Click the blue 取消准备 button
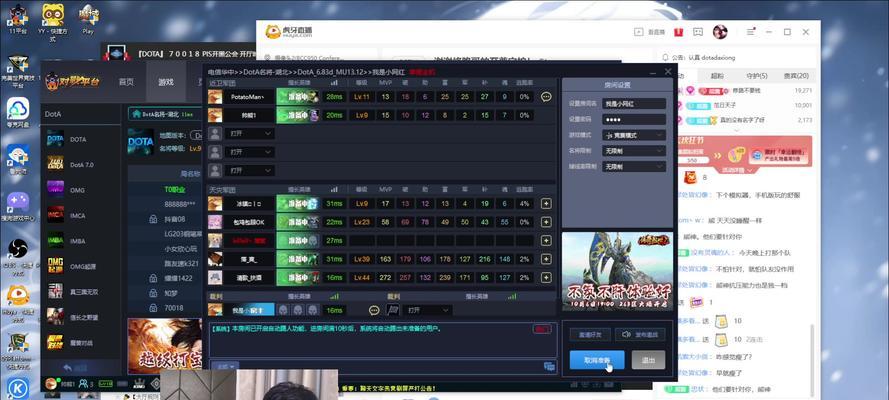This screenshot has height=400, width=889. pyautogui.click(x=596, y=360)
